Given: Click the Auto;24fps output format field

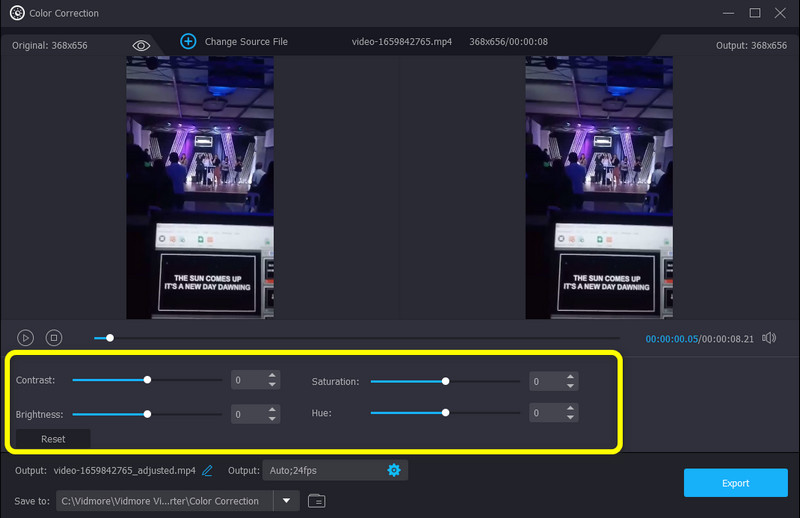Looking at the screenshot, I should (322, 470).
